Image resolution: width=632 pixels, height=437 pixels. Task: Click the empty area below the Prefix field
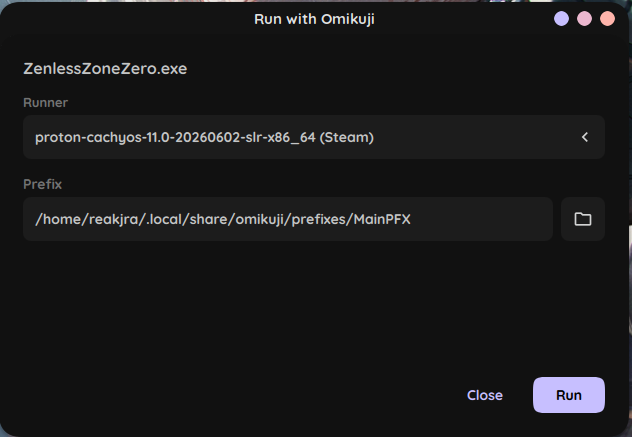click(x=314, y=306)
